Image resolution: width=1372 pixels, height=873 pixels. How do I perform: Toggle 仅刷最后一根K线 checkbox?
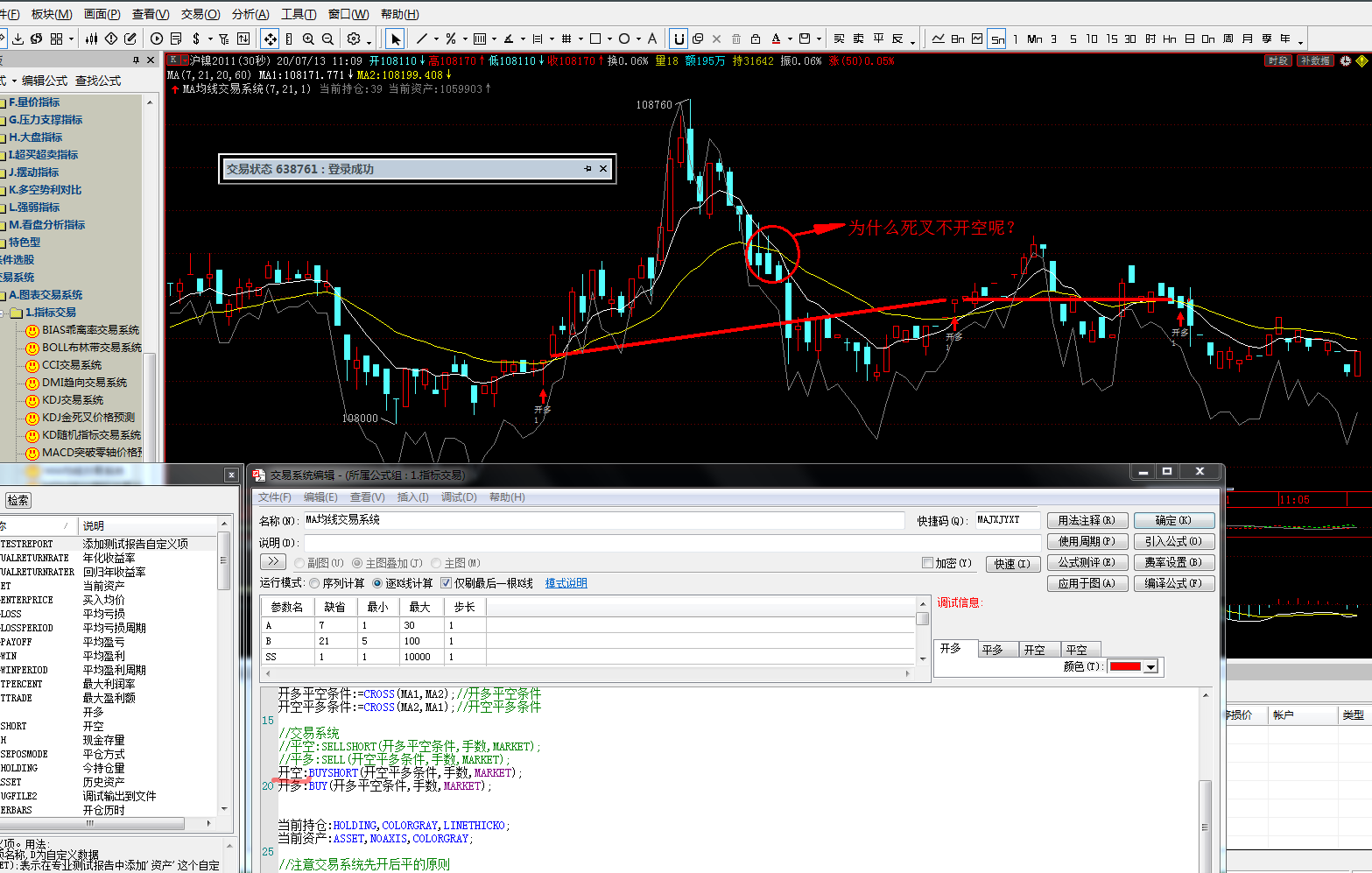[x=446, y=583]
